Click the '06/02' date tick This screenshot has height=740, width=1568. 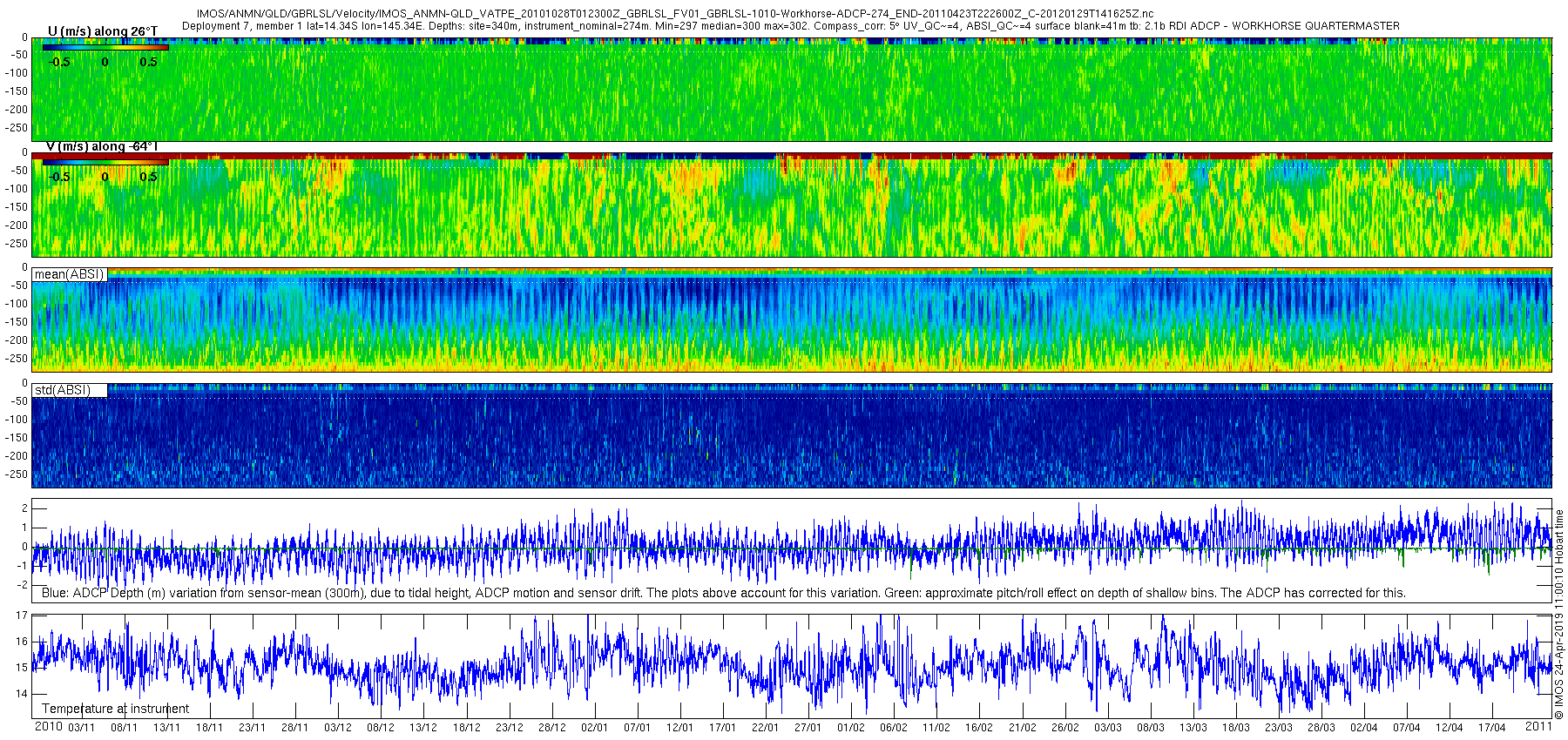click(894, 728)
